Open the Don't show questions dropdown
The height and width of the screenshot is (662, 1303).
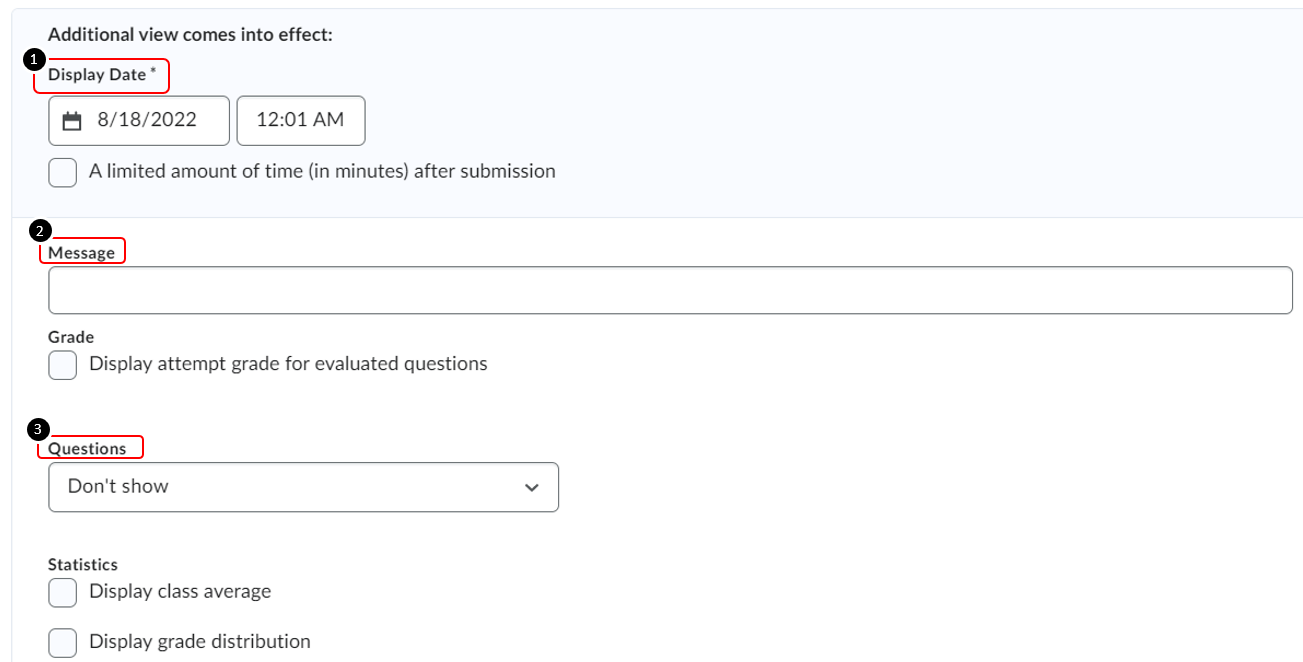302,487
